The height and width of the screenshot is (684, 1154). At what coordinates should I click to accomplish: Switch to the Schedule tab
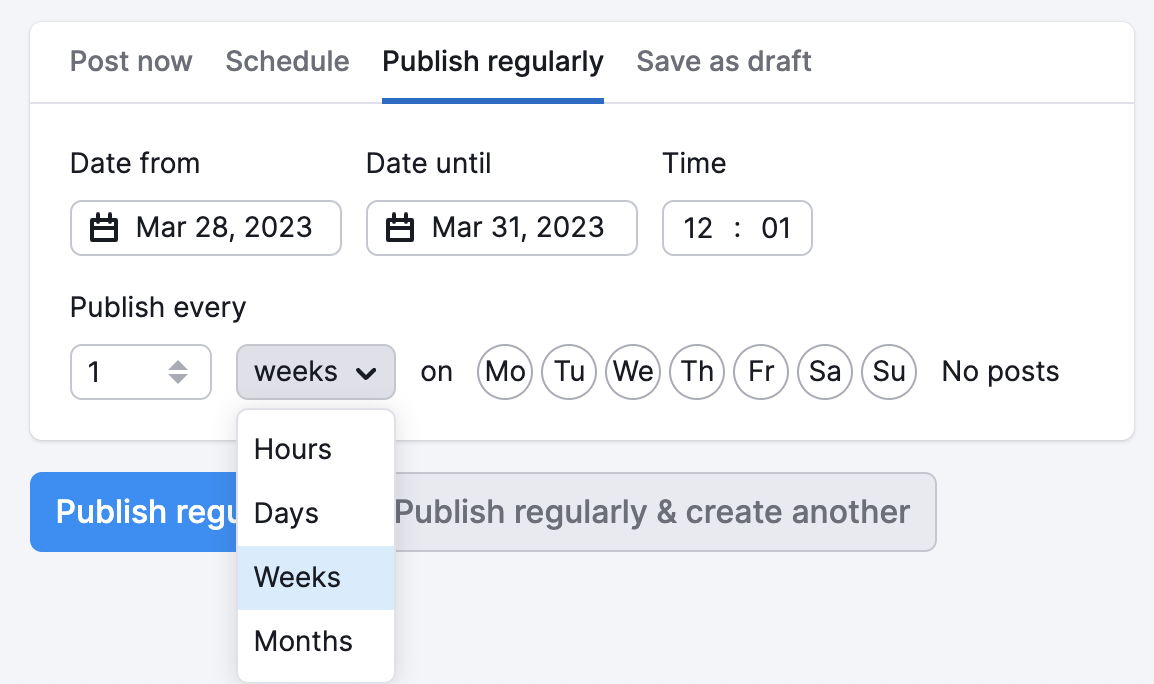[287, 61]
